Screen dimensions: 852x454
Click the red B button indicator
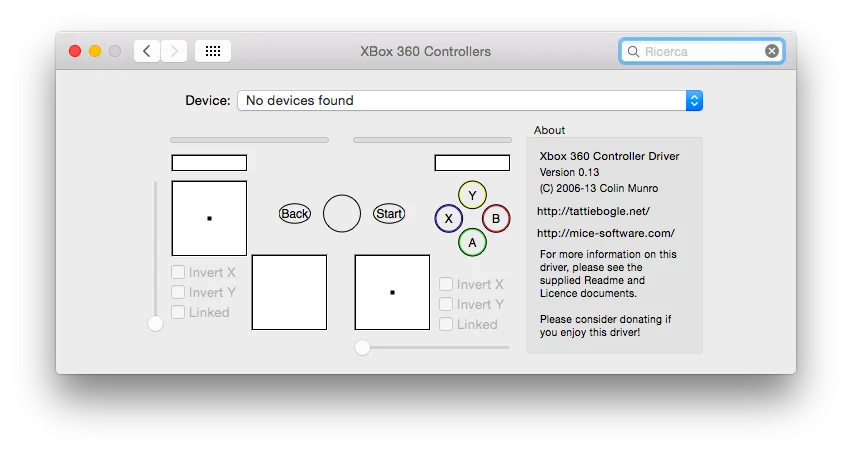[x=496, y=218]
